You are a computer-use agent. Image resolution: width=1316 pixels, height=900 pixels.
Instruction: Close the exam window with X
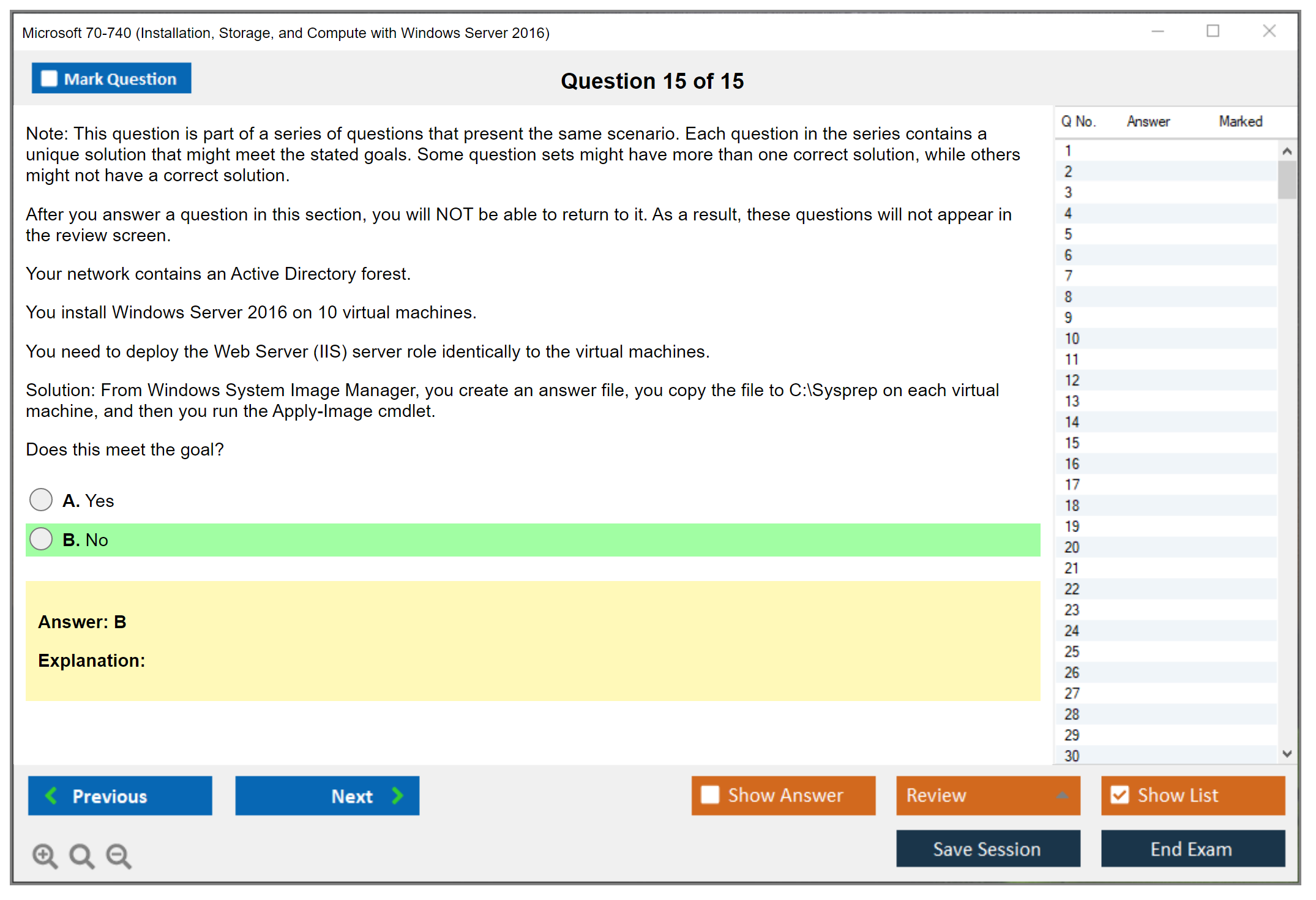coord(1269,31)
